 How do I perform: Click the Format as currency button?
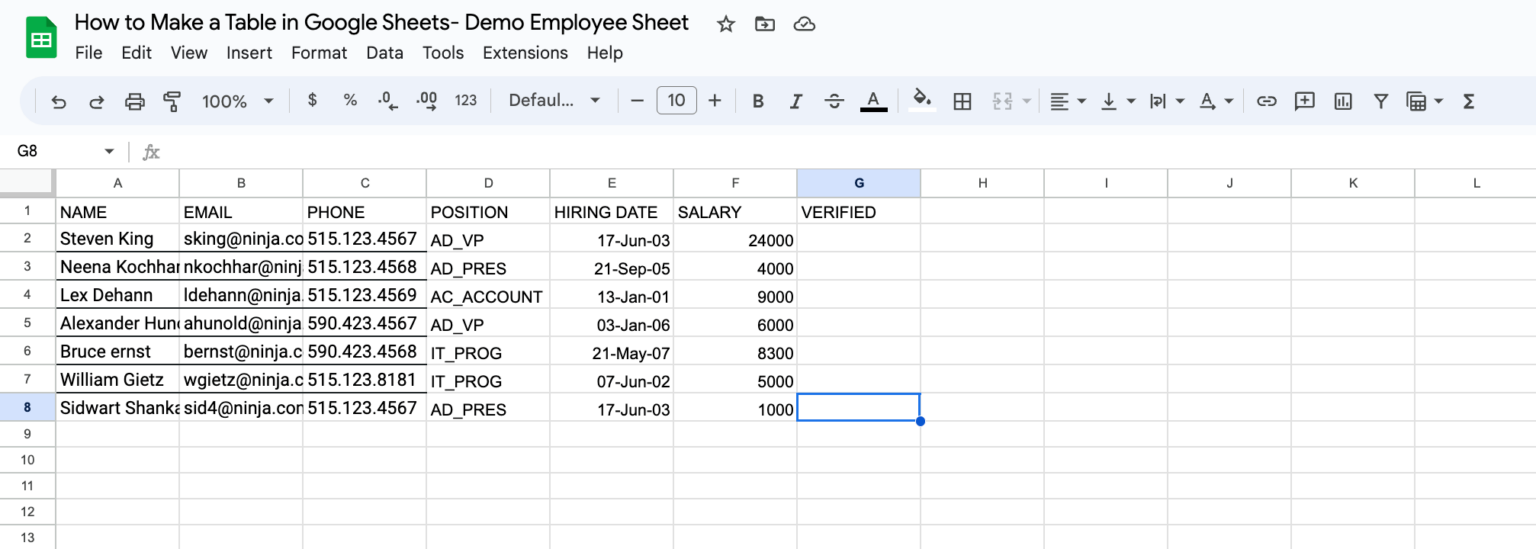[x=313, y=101]
